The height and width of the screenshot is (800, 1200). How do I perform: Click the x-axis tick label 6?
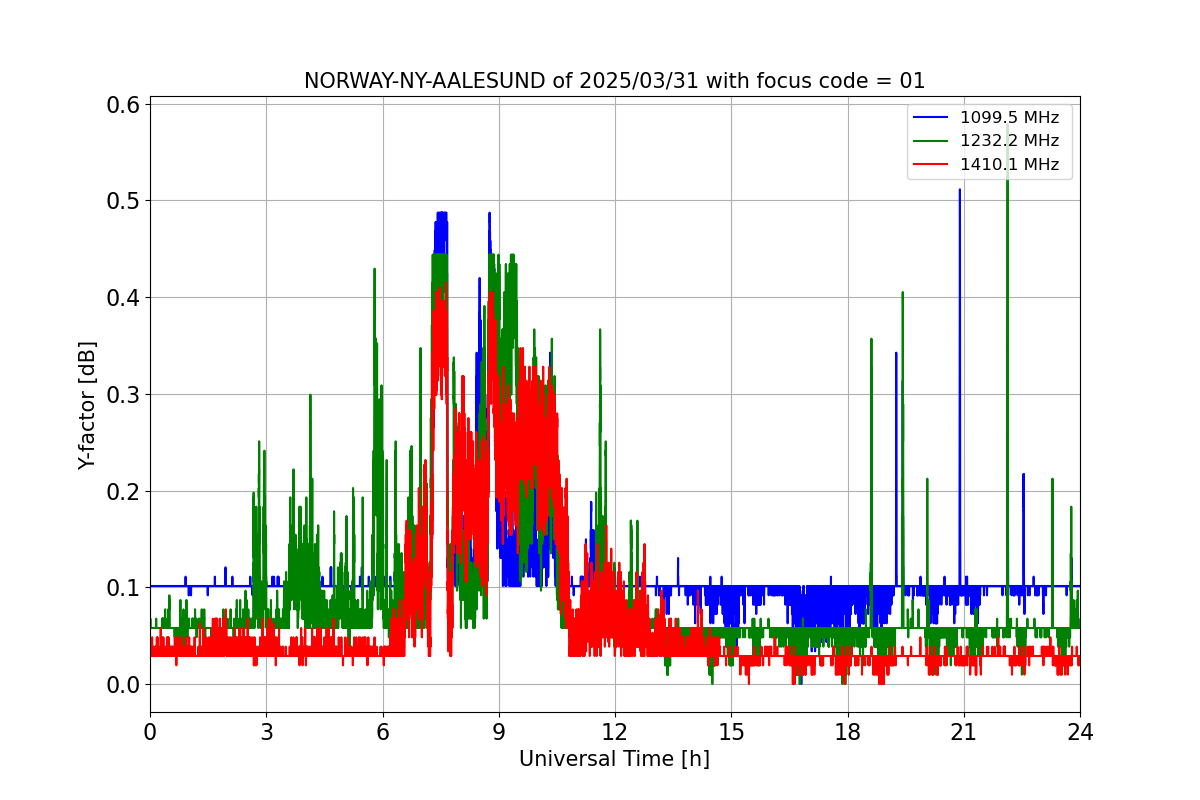(x=383, y=731)
